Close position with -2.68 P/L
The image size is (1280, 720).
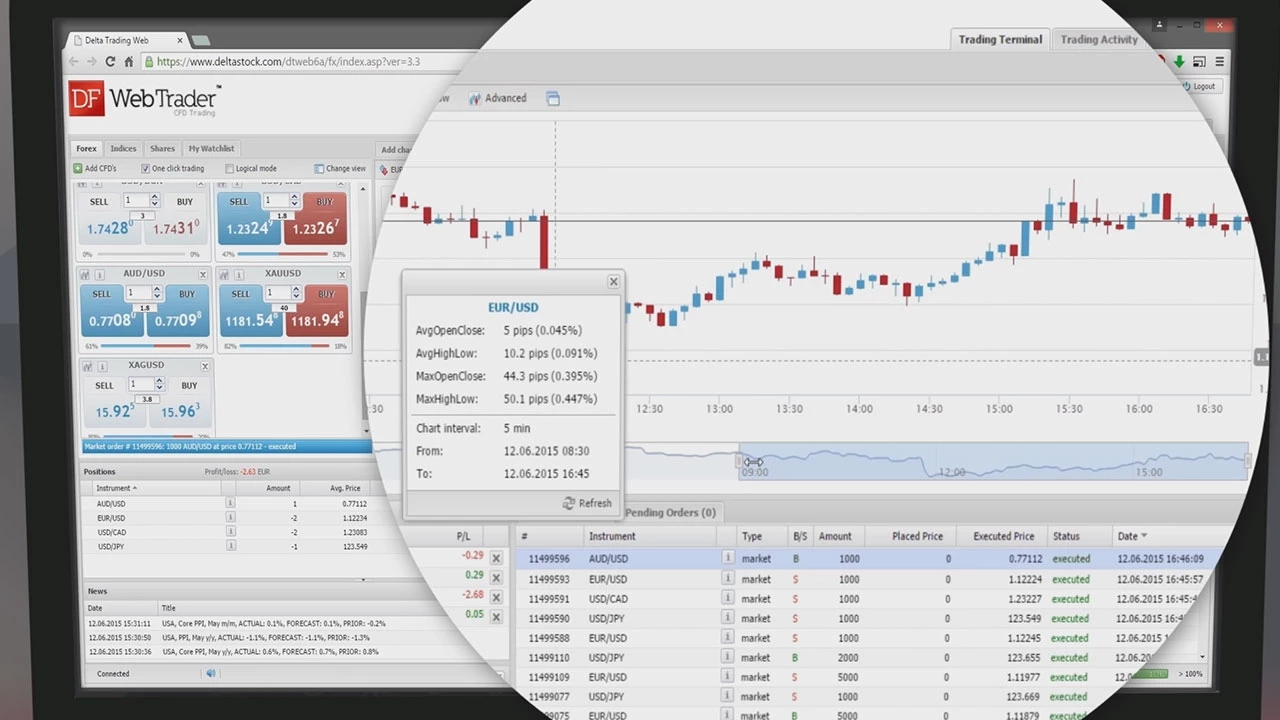496,597
